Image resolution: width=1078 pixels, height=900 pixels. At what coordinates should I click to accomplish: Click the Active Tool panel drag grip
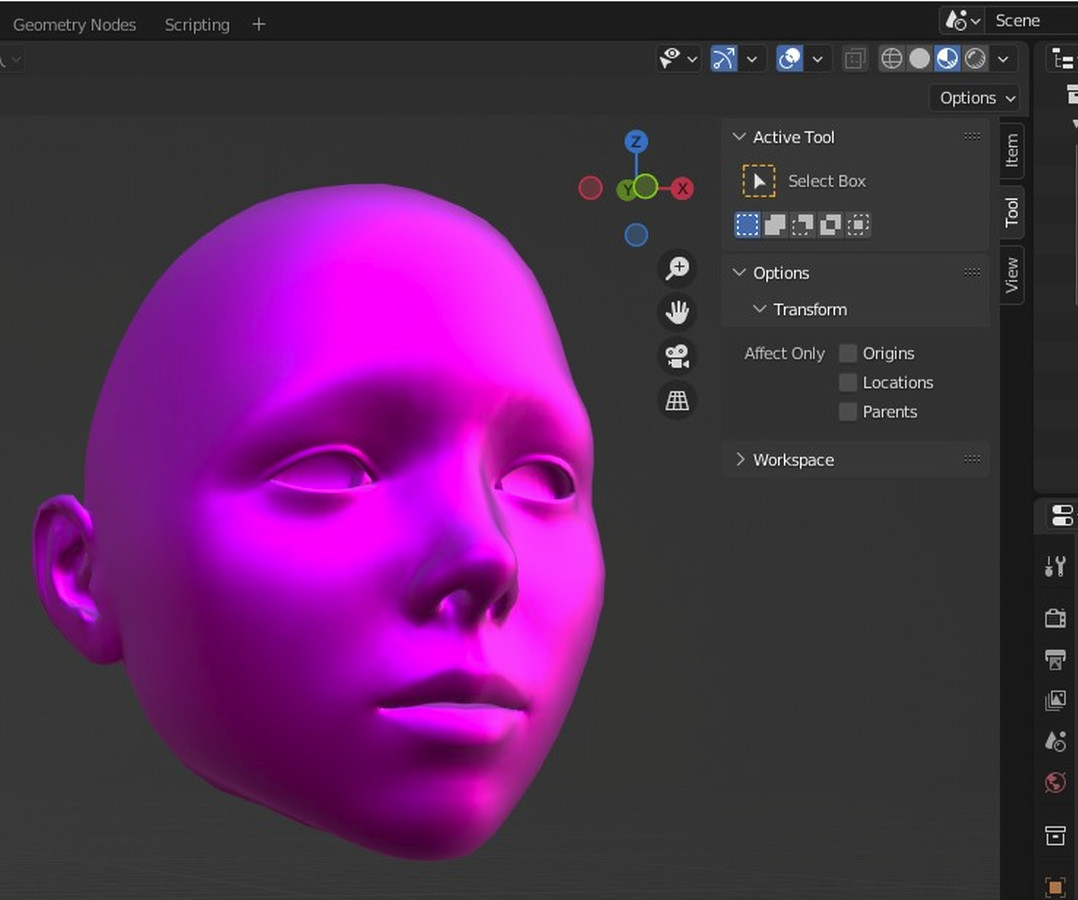coord(972,137)
